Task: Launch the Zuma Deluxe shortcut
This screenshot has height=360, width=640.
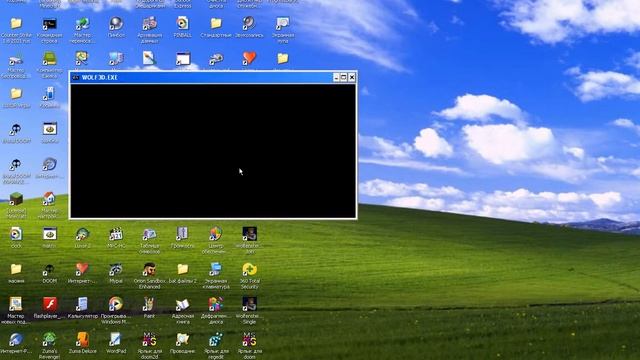Action: coord(82,339)
